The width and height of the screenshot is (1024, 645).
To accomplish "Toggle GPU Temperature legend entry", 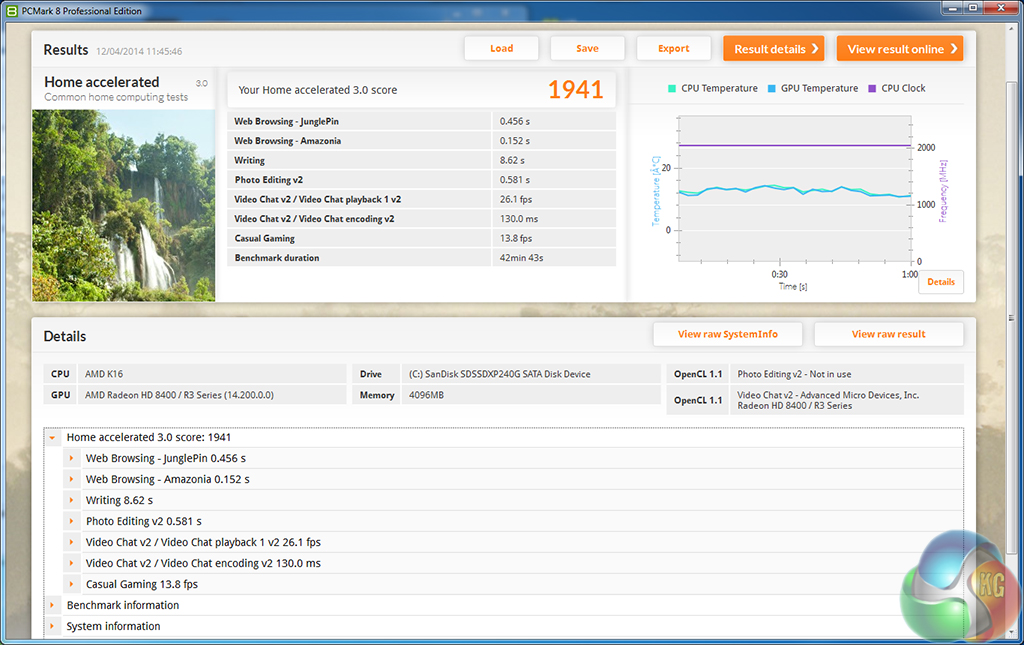I will [814, 89].
